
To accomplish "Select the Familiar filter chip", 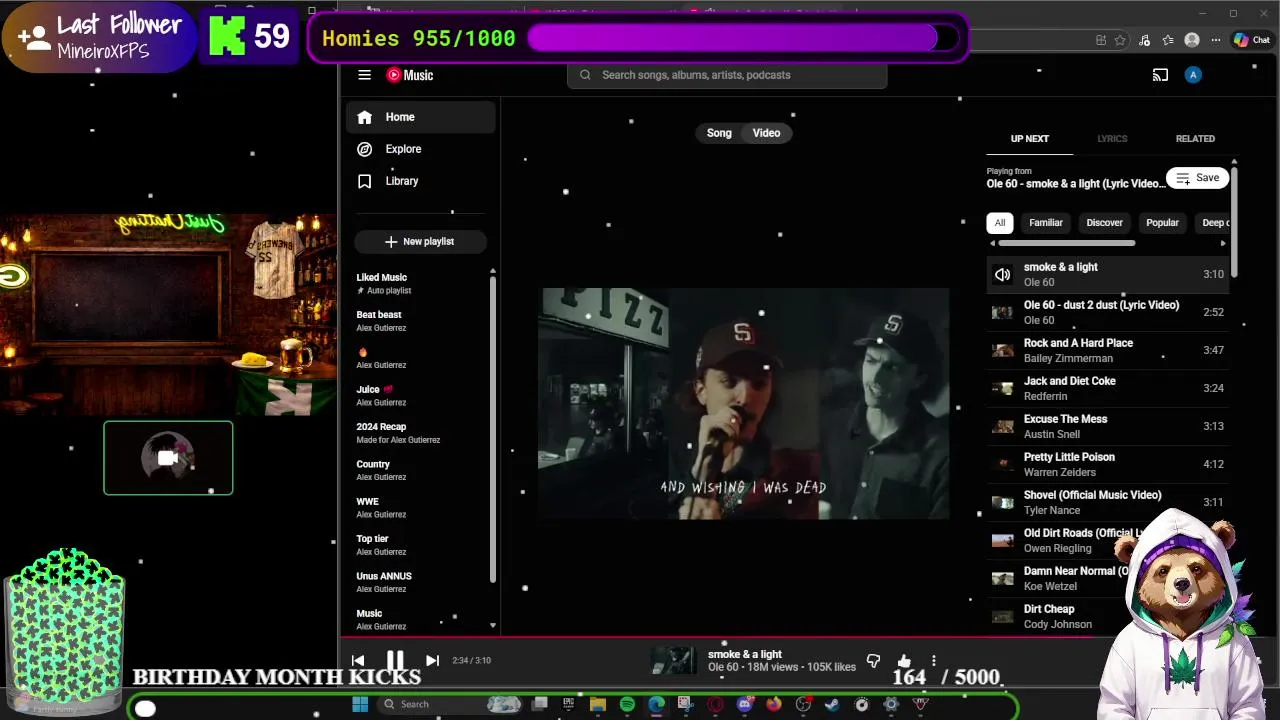I will (x=1046, y=223).
